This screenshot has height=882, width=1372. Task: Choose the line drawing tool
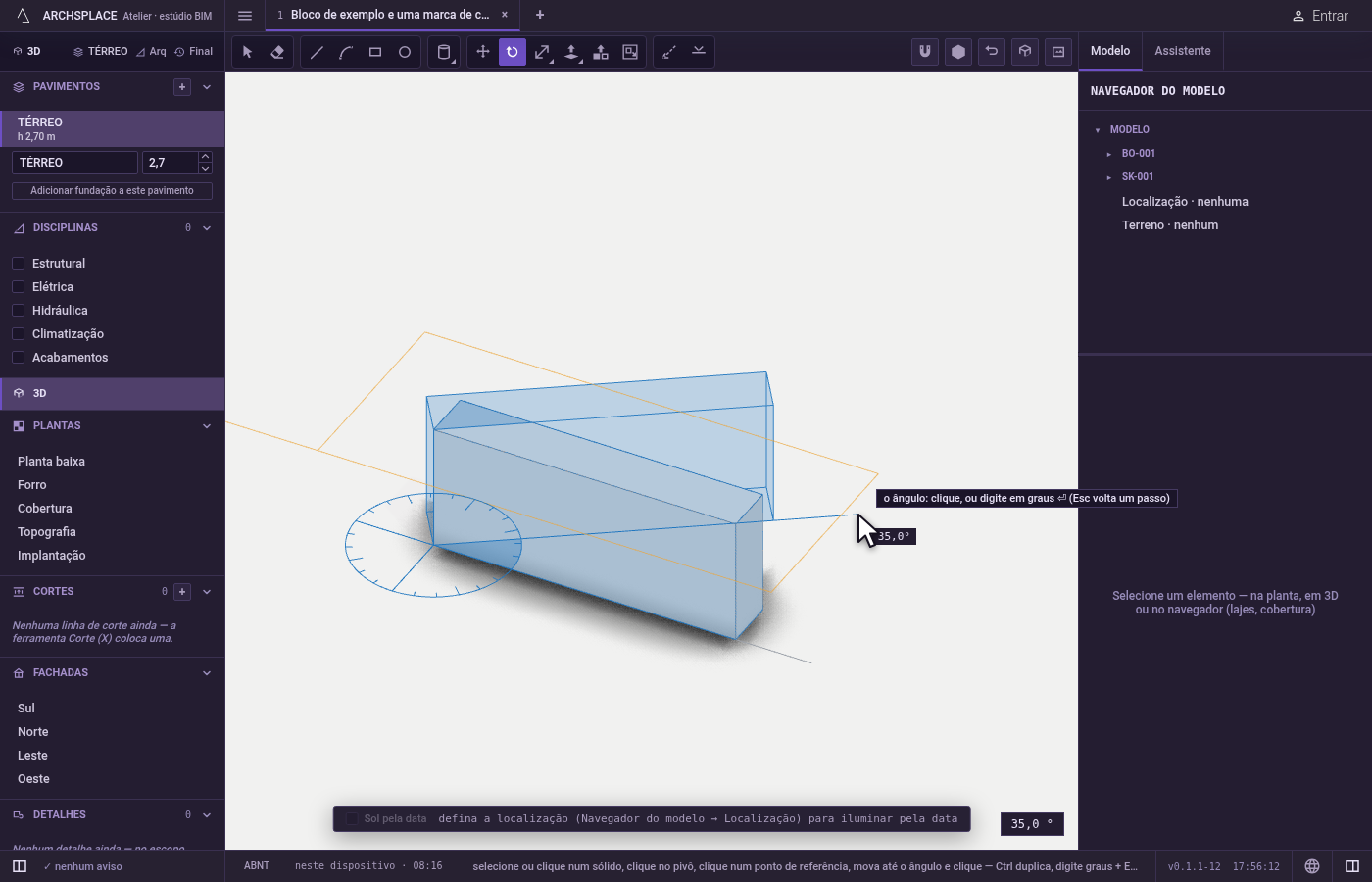tap(317, 52)
